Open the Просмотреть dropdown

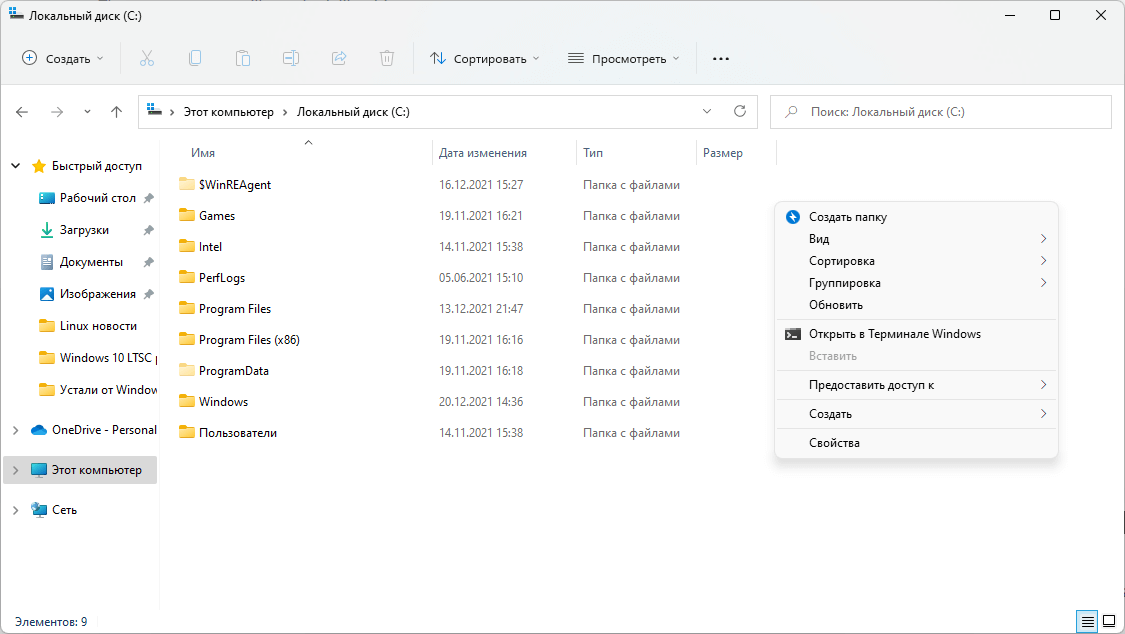click(x=623, y=59)
